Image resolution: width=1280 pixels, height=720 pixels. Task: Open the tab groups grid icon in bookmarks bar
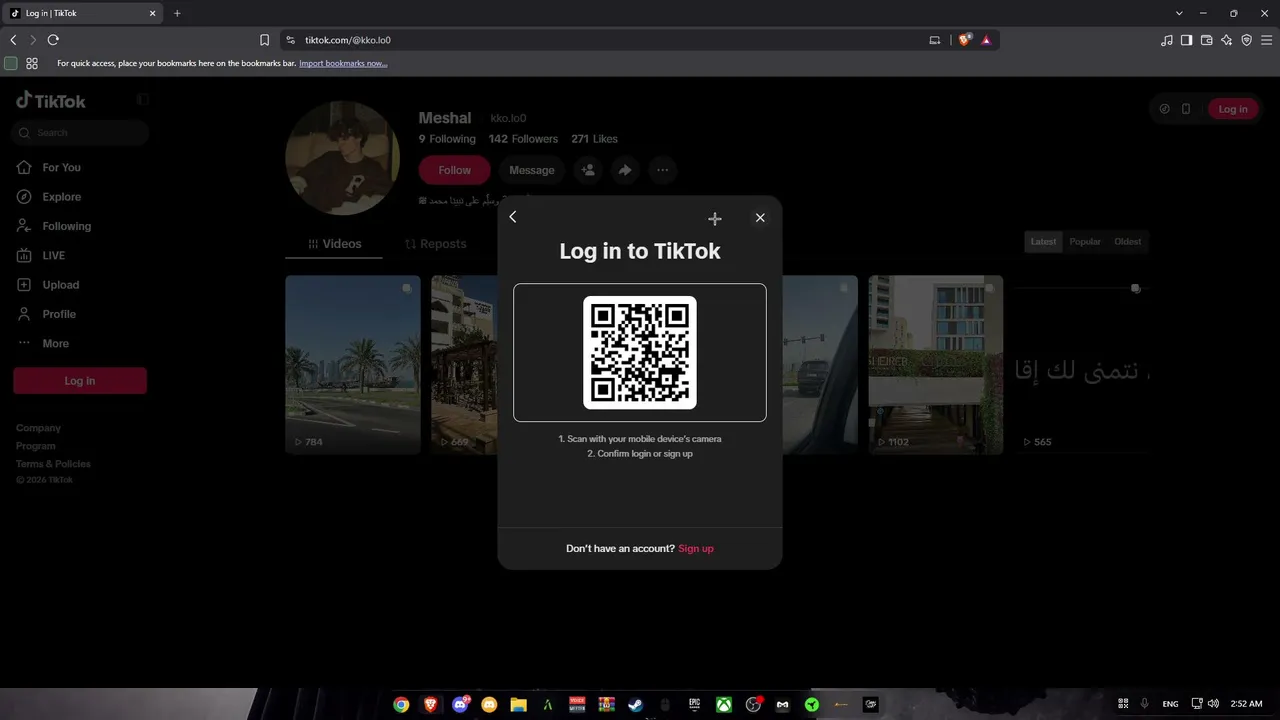(32, 63)
